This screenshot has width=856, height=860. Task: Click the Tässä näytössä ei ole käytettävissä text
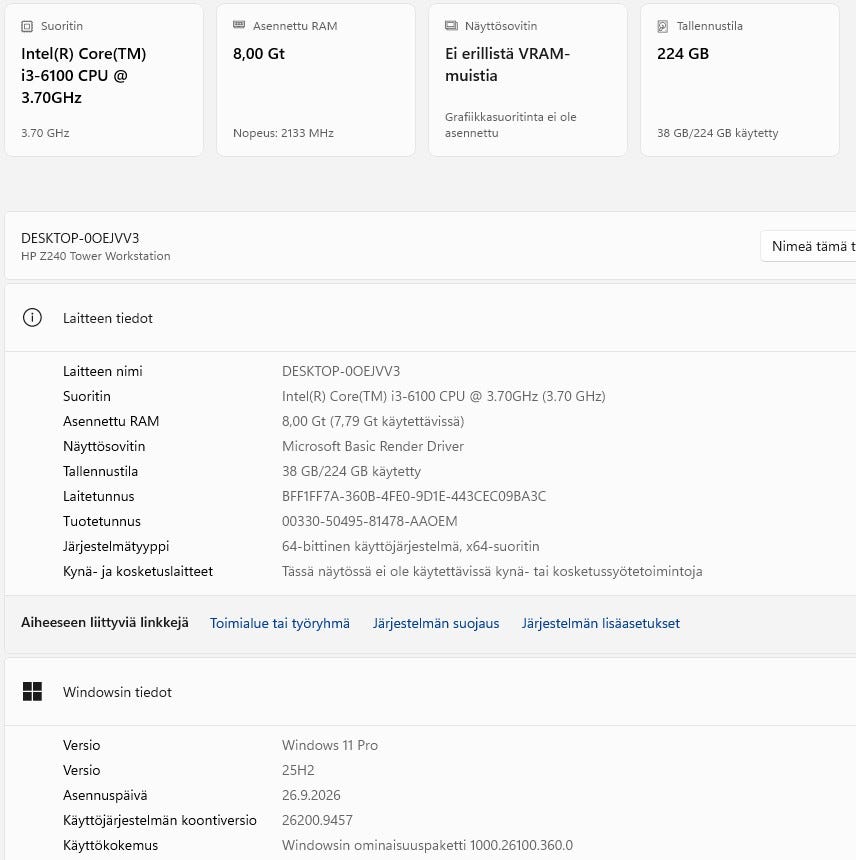point(492,572)
